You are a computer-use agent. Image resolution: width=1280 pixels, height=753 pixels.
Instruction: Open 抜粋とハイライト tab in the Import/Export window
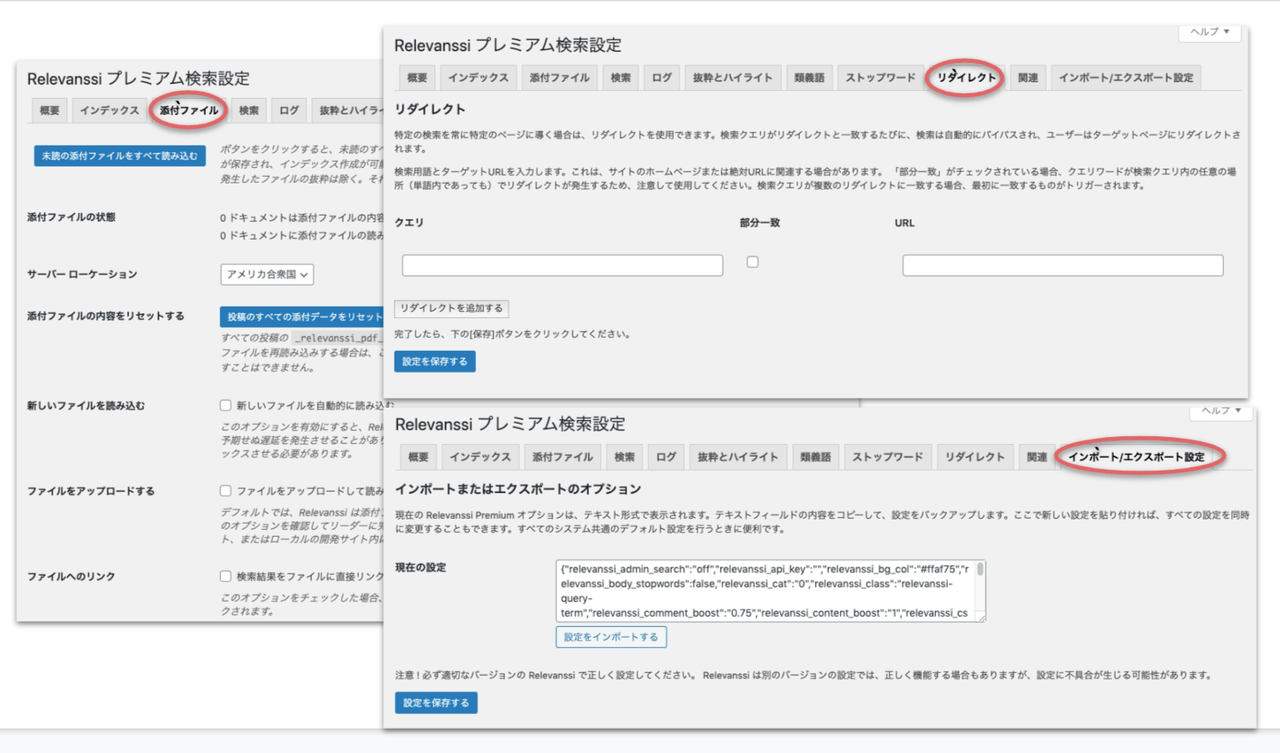pyautogui.click(x=740, y=457)
